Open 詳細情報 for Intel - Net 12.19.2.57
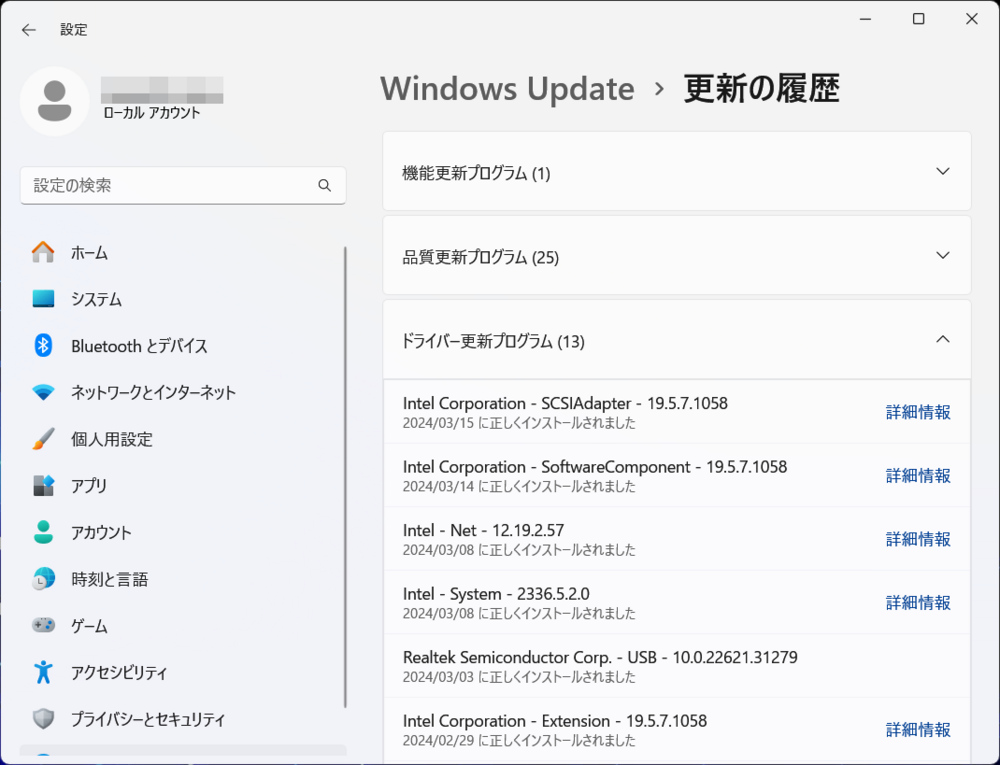This screenshot has height=765, width=1000. pos(917,538)
